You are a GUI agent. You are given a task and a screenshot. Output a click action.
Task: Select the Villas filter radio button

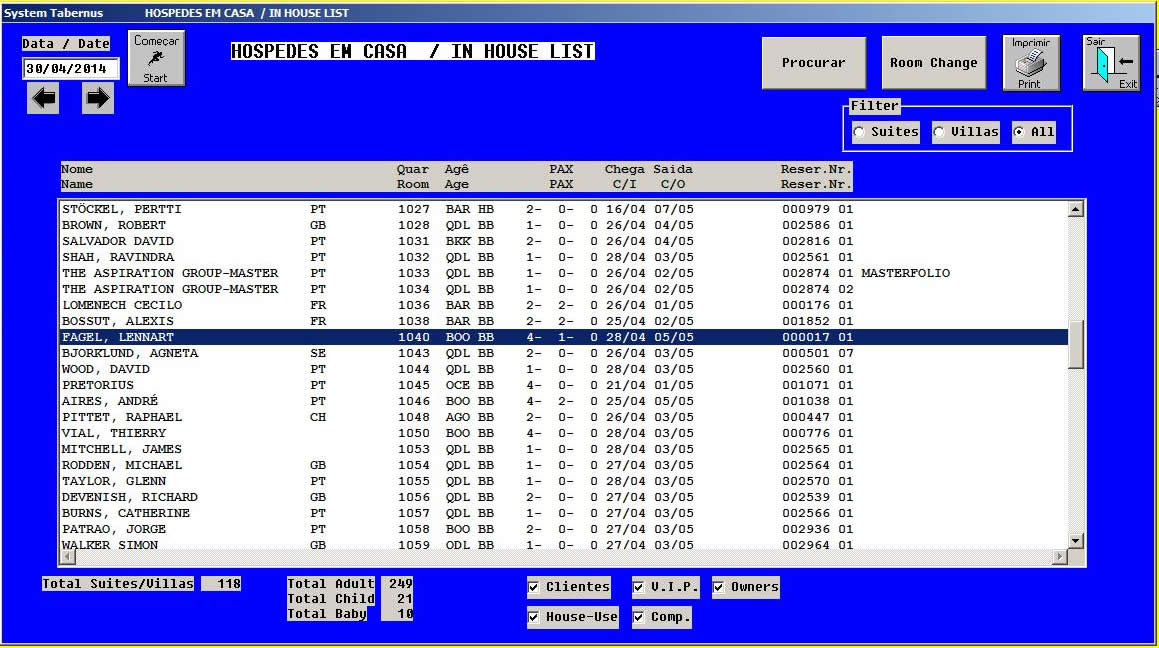click(x=940, y=132)
